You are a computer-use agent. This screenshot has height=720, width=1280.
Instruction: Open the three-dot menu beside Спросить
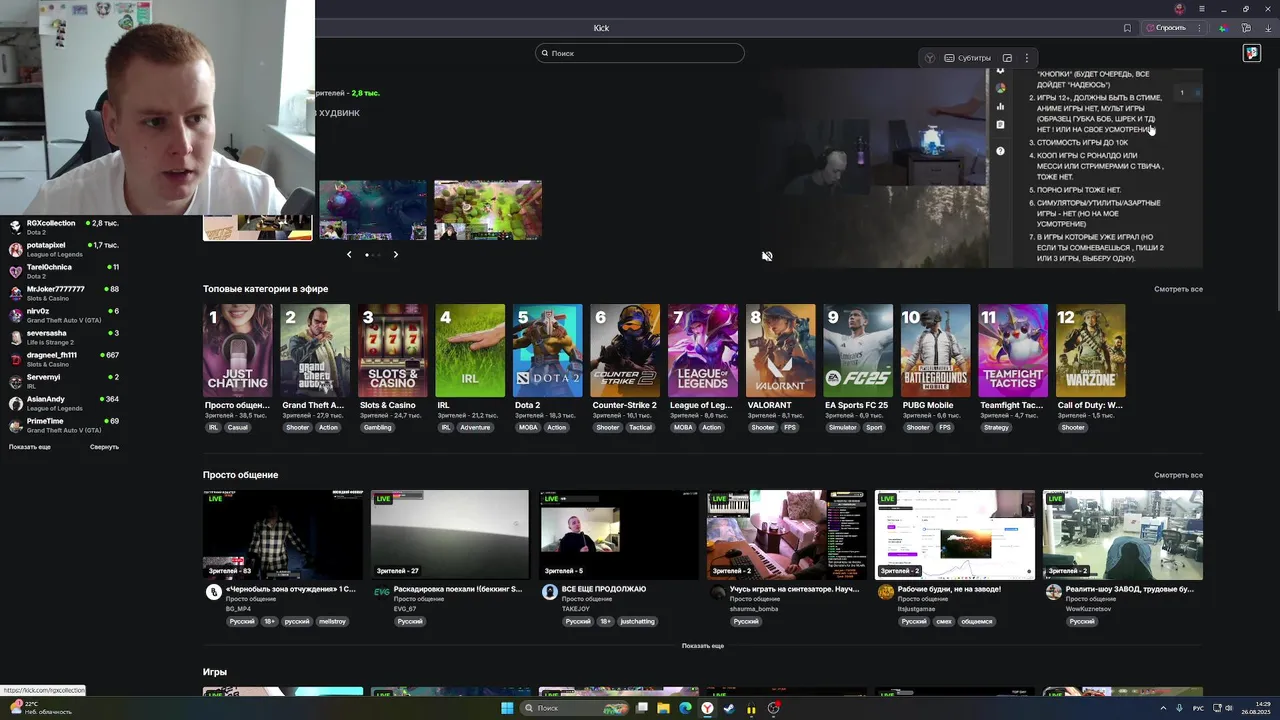pos(1199,28)
